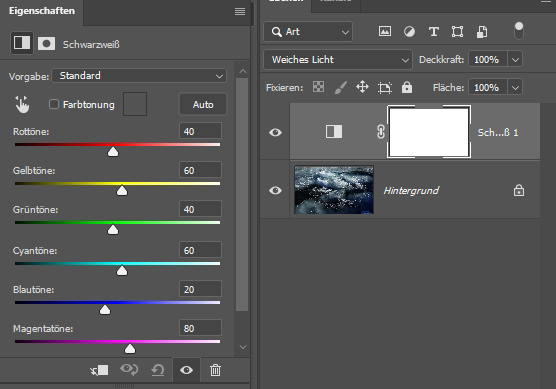Image resolution: width=556 pixels, height=389 pixels.
Task: Select the on-image adjustment hand tool
Action: point(22,105)
